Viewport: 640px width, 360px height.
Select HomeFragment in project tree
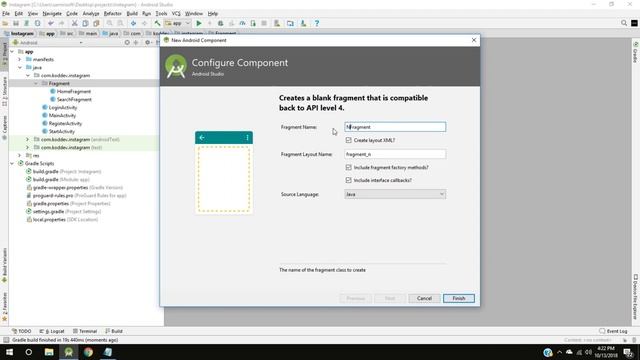[70, 91]
